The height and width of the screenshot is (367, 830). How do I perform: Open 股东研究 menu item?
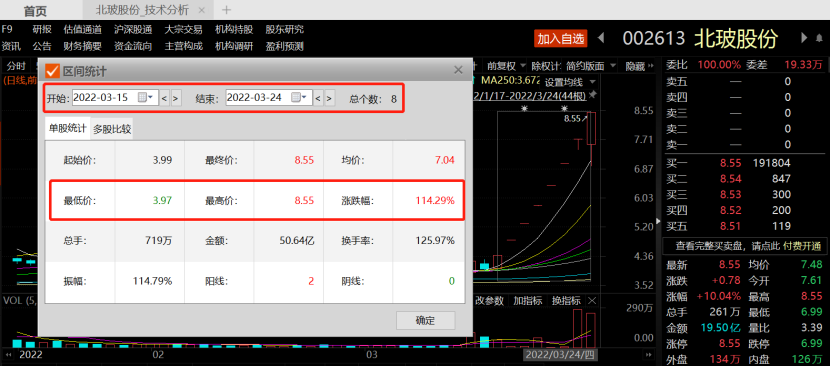285,30
